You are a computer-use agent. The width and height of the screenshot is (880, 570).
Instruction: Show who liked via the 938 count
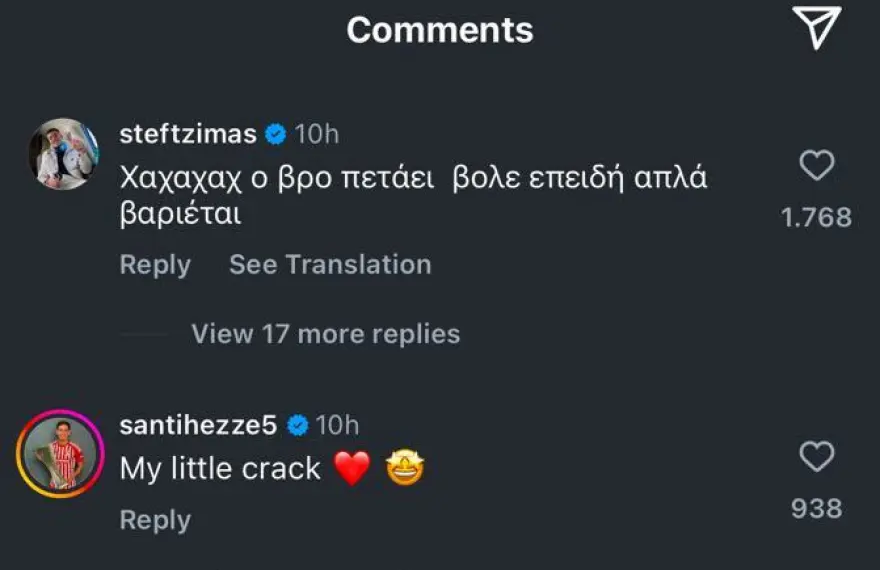tap(816, 509)
